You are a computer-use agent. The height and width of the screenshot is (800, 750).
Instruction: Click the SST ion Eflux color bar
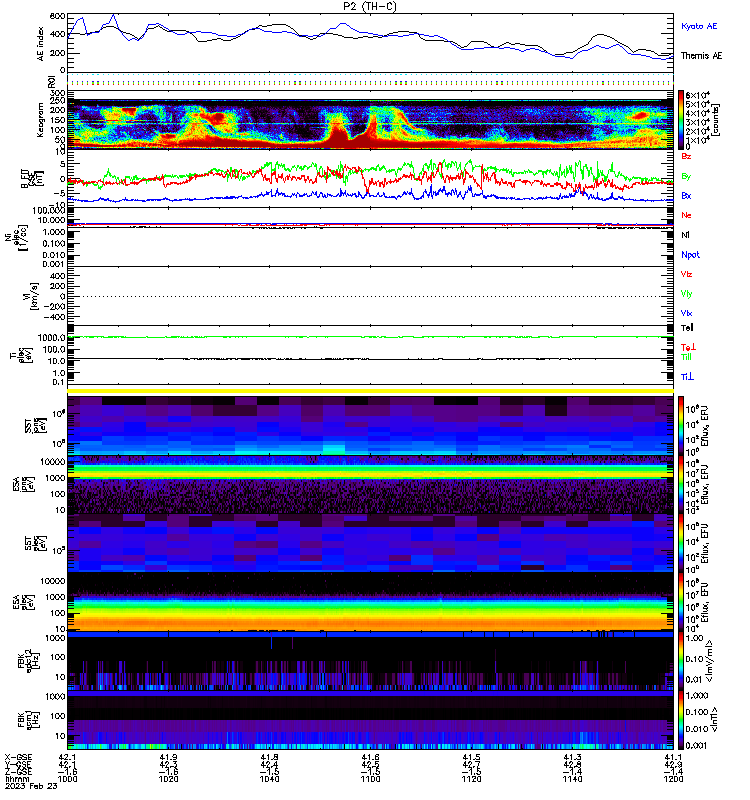(681, 426)
